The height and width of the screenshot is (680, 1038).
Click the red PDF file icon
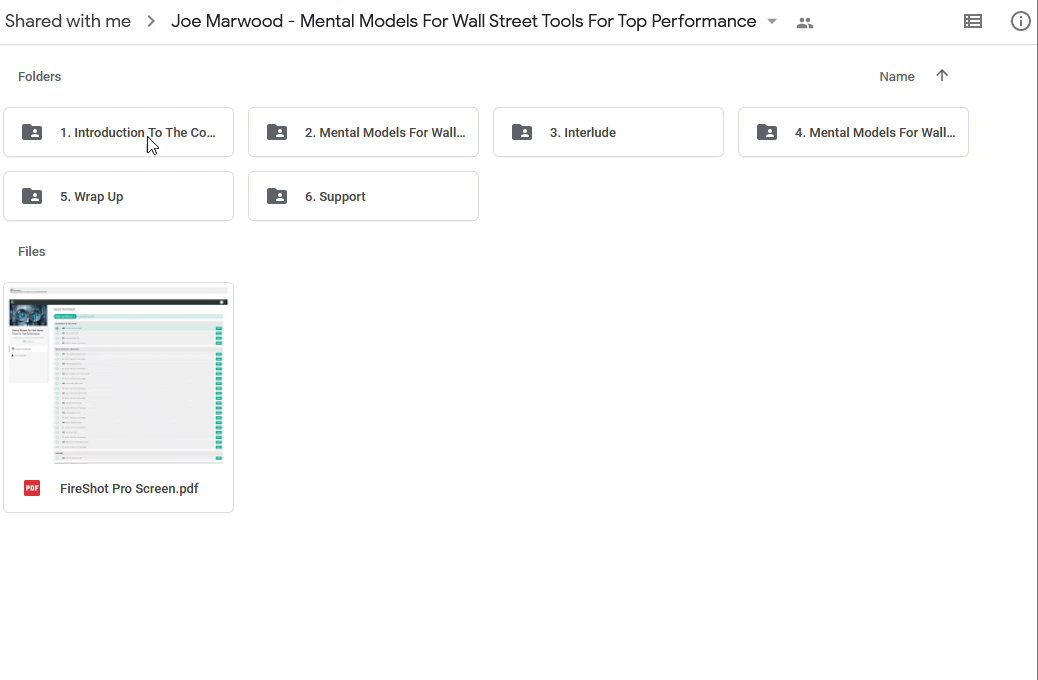coord(32,488)
